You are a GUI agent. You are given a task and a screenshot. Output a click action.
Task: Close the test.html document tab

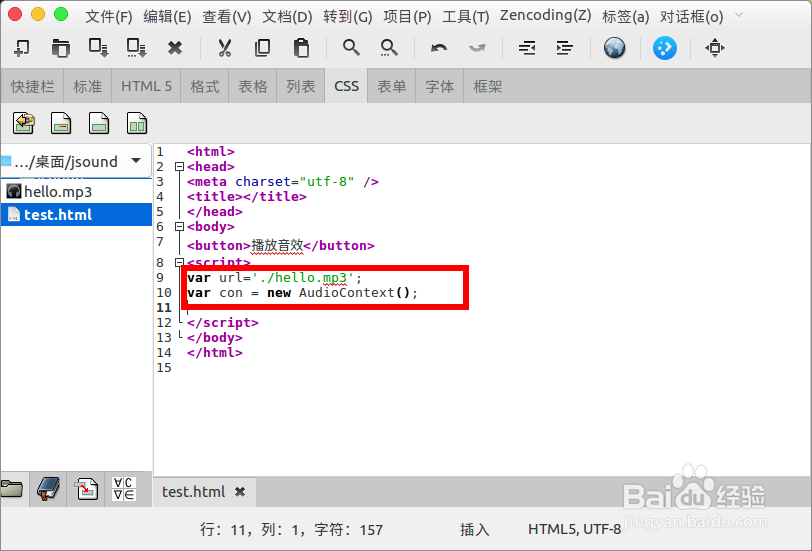(240, 492)
